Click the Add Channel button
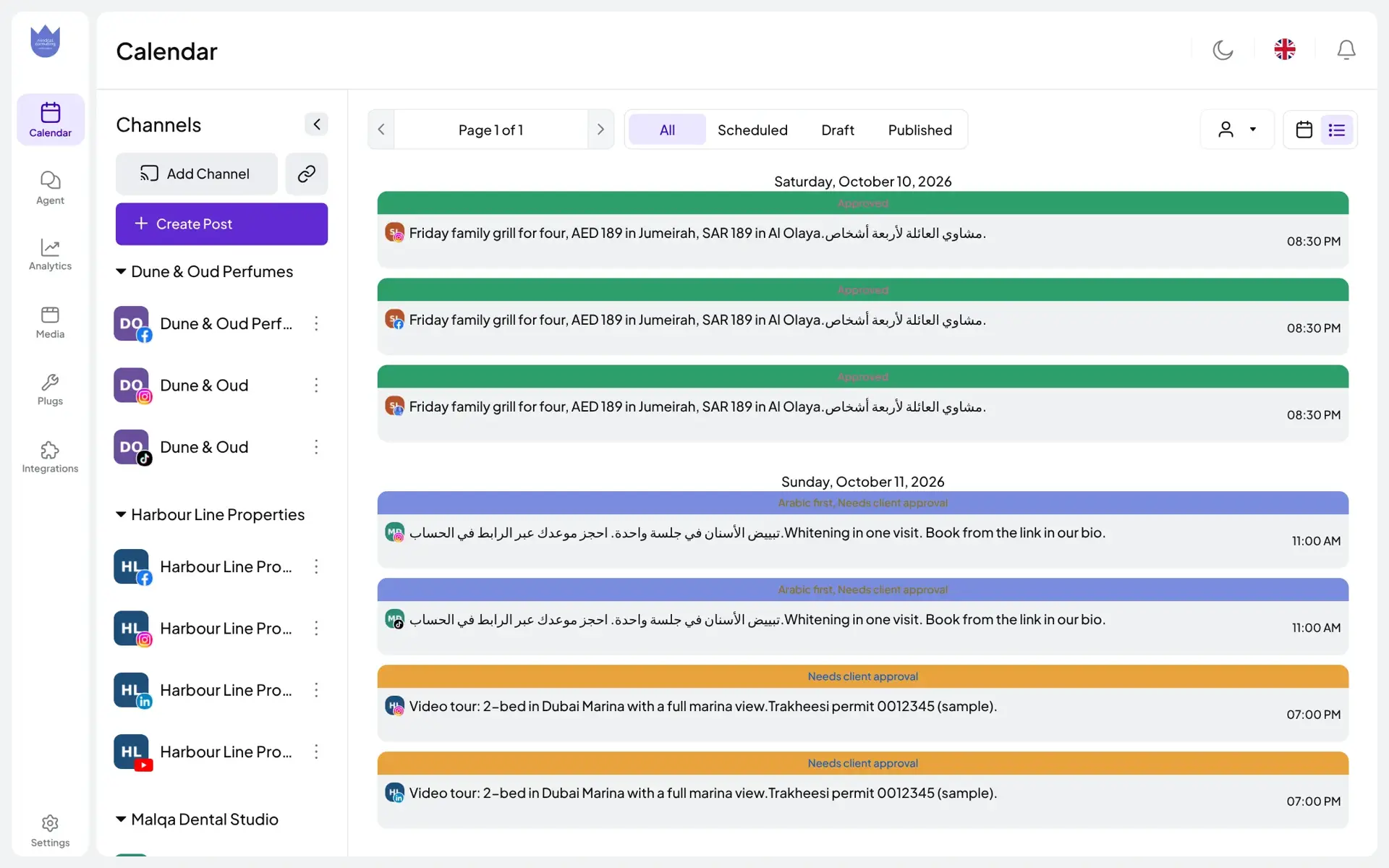This screenshot has height=868, width=1389. tap(196, 174)
